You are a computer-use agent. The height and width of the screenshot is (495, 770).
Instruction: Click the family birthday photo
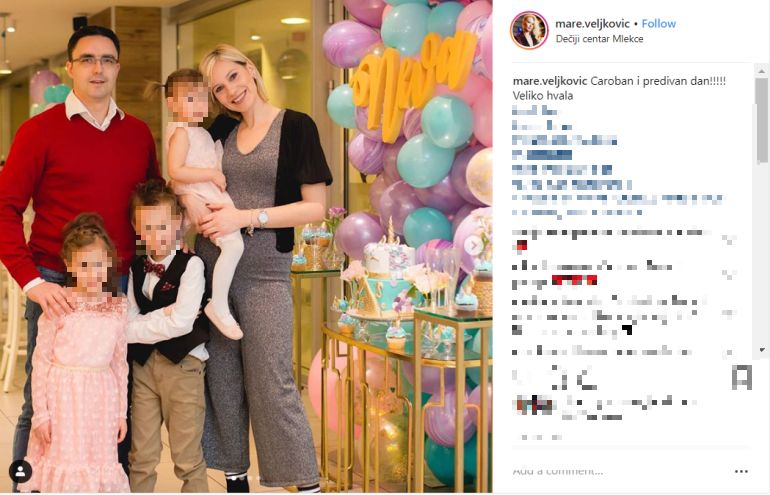(x=246, y=247)
